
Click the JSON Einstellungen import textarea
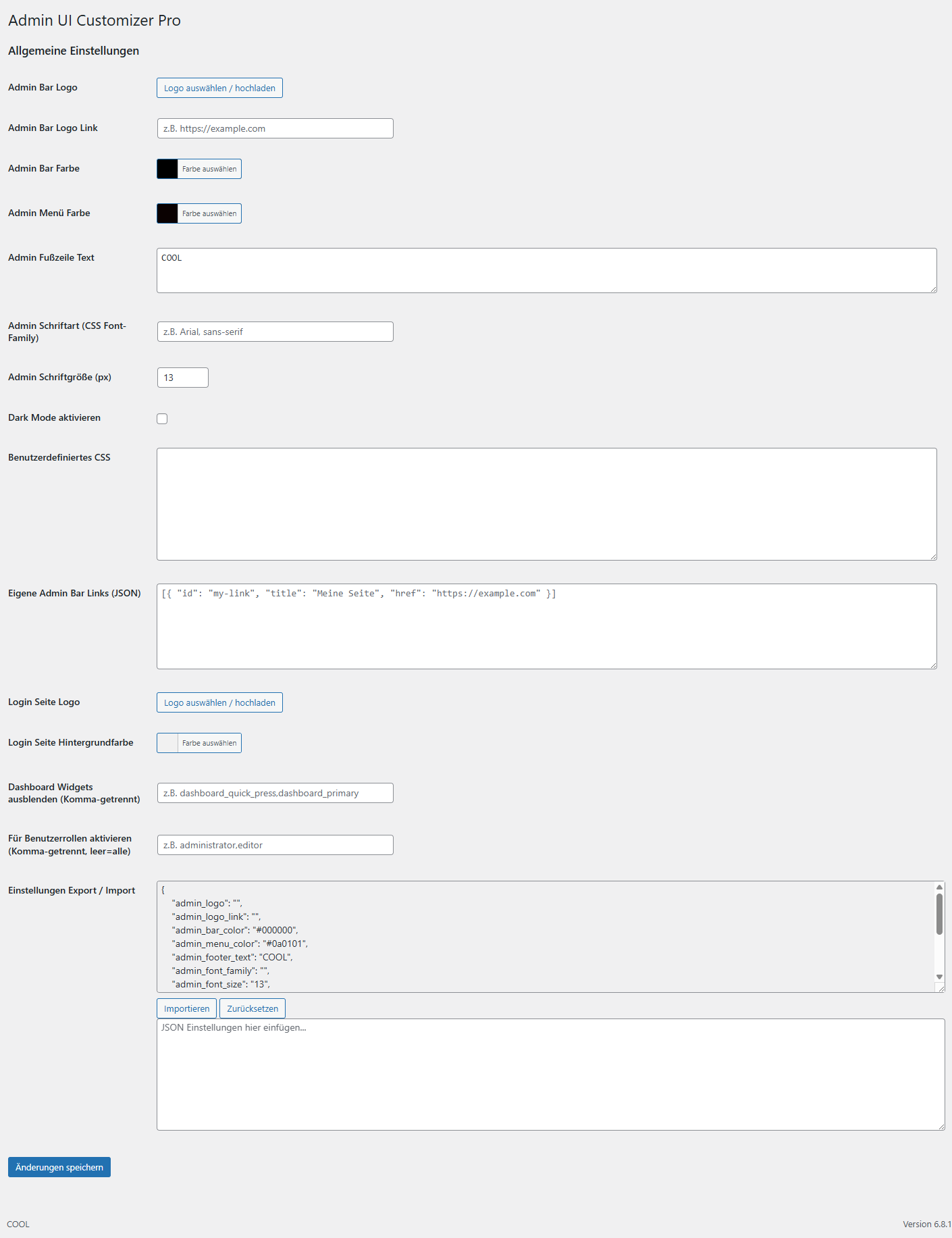click(550, 1075)
